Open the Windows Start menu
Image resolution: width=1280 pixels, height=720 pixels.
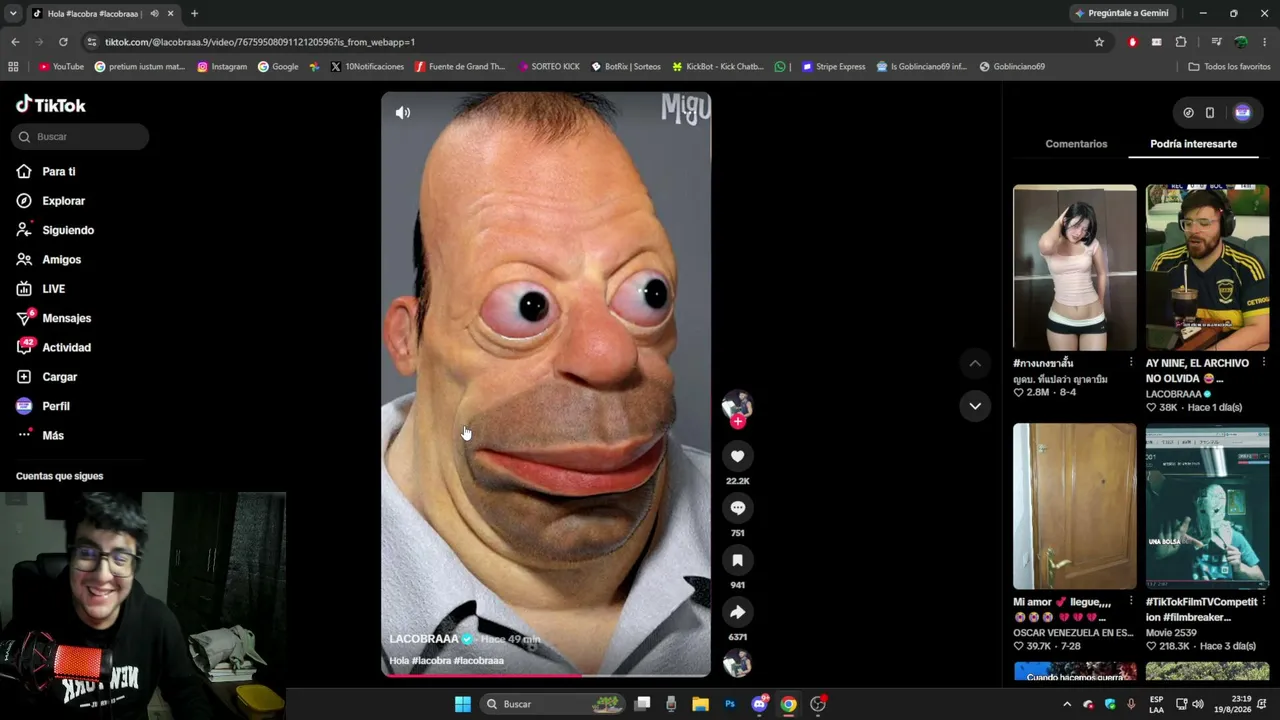463,704
